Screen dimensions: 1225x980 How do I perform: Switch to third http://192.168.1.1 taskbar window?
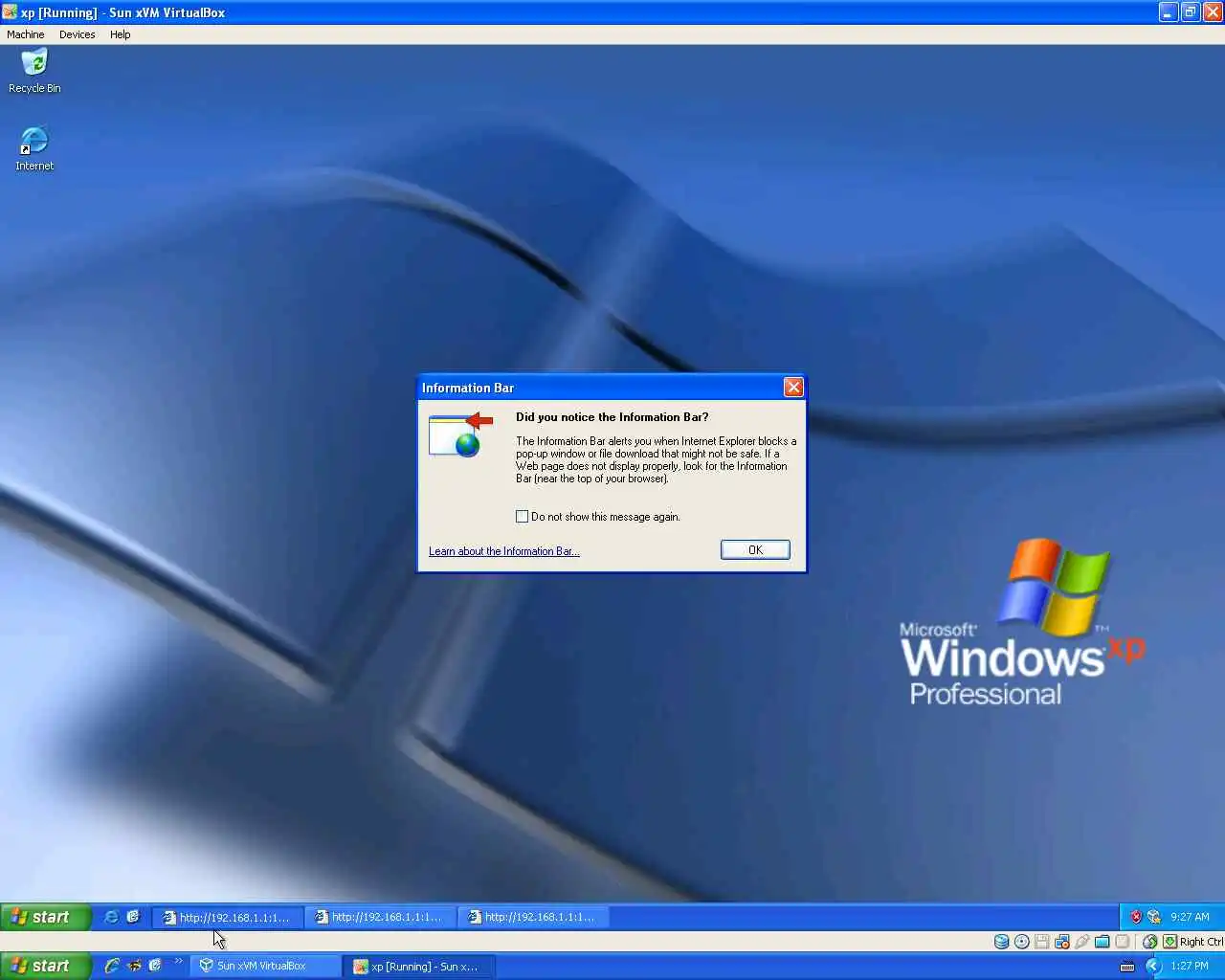point(534,917)
